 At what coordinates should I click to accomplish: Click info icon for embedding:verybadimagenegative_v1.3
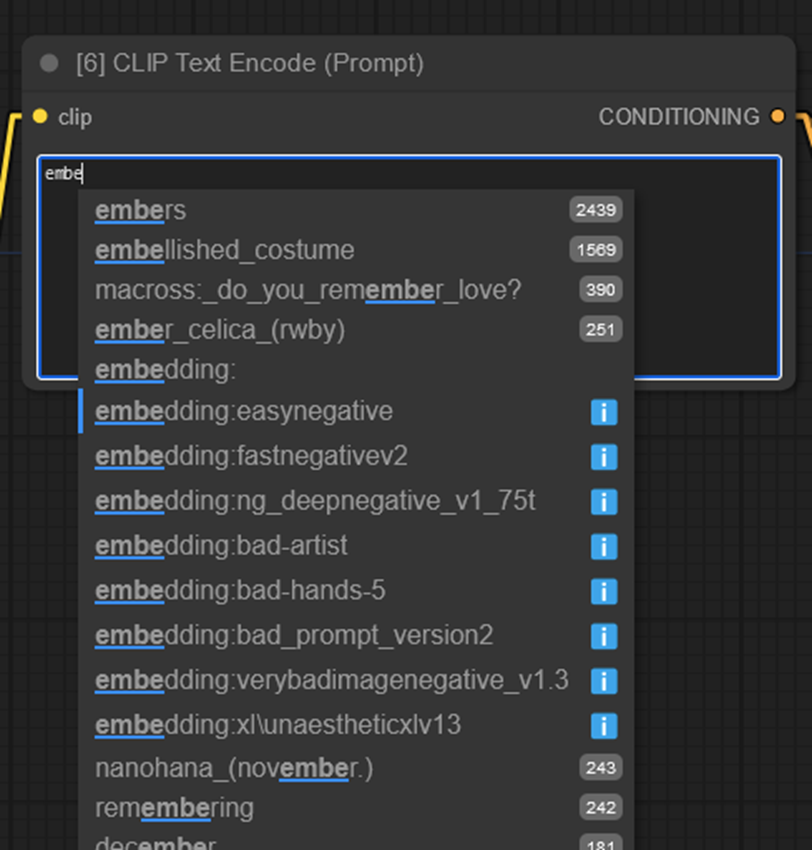pyautogui.click(x=603, y=682)
